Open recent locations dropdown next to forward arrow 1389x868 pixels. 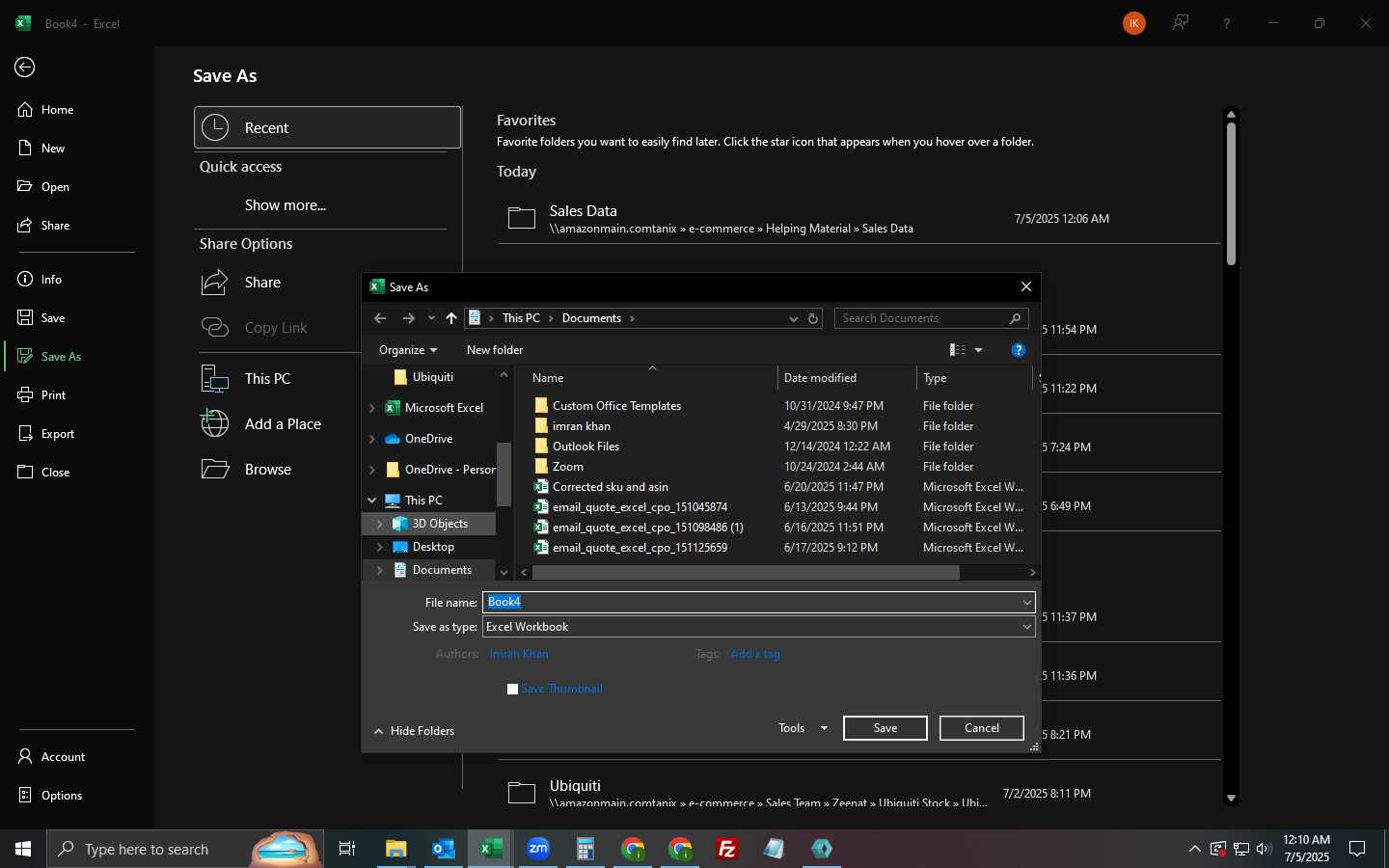click(431, 318)
